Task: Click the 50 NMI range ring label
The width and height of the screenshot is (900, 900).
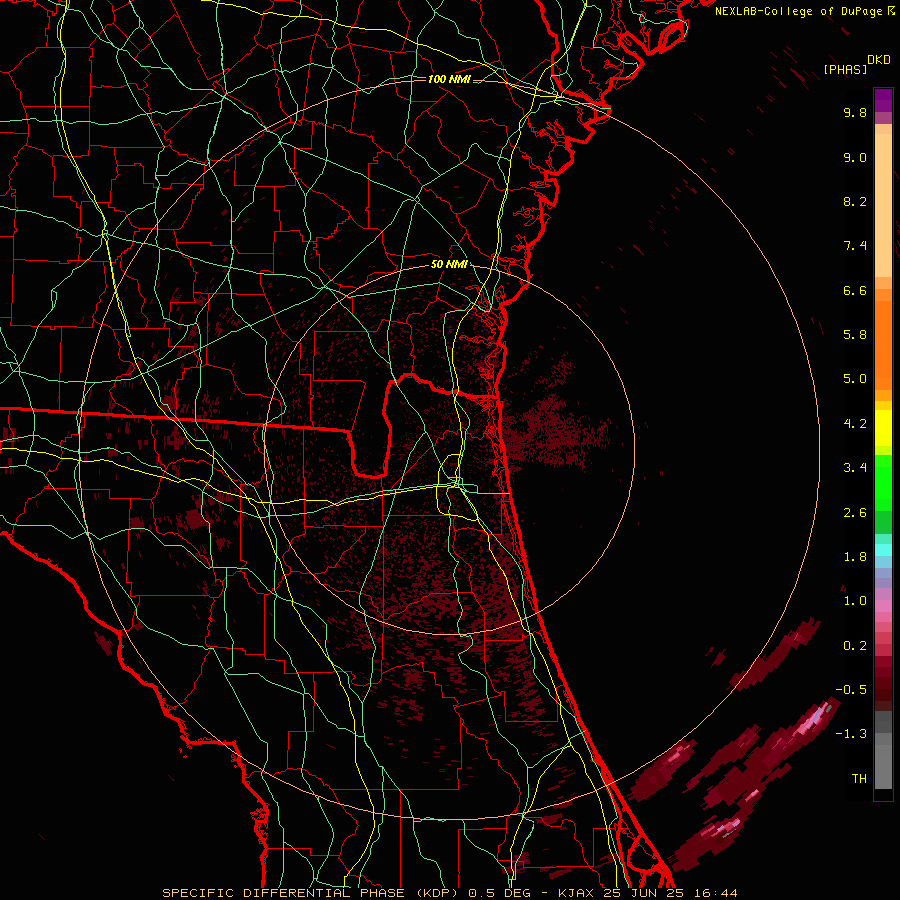Action: tap(449, 265)
